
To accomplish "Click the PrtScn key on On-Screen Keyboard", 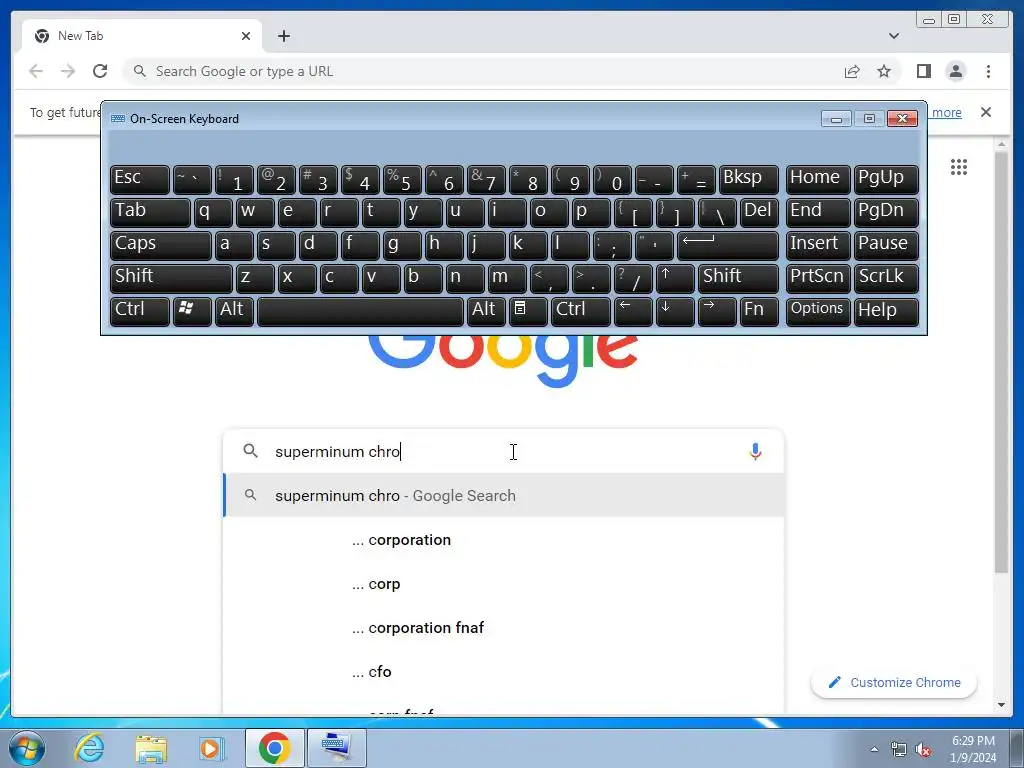I will (818, 278).
